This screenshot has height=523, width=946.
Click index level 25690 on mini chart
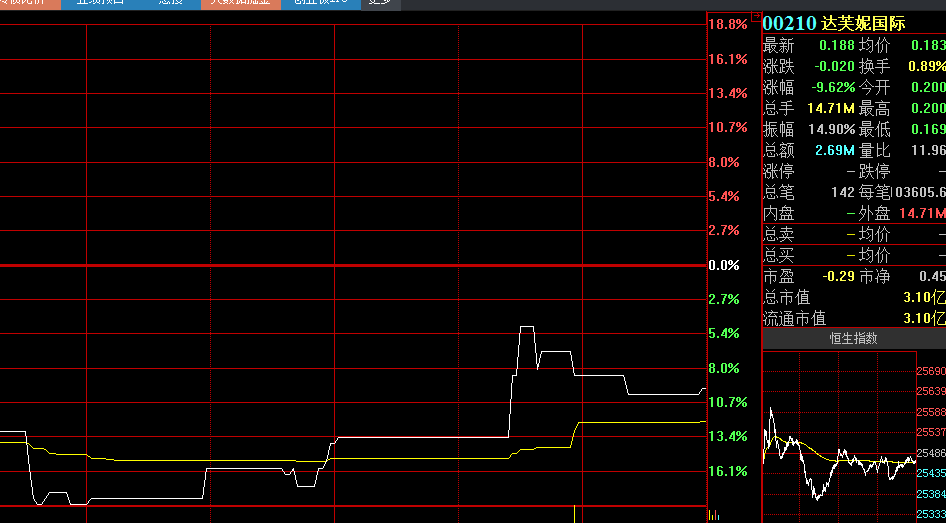[932, 371]
